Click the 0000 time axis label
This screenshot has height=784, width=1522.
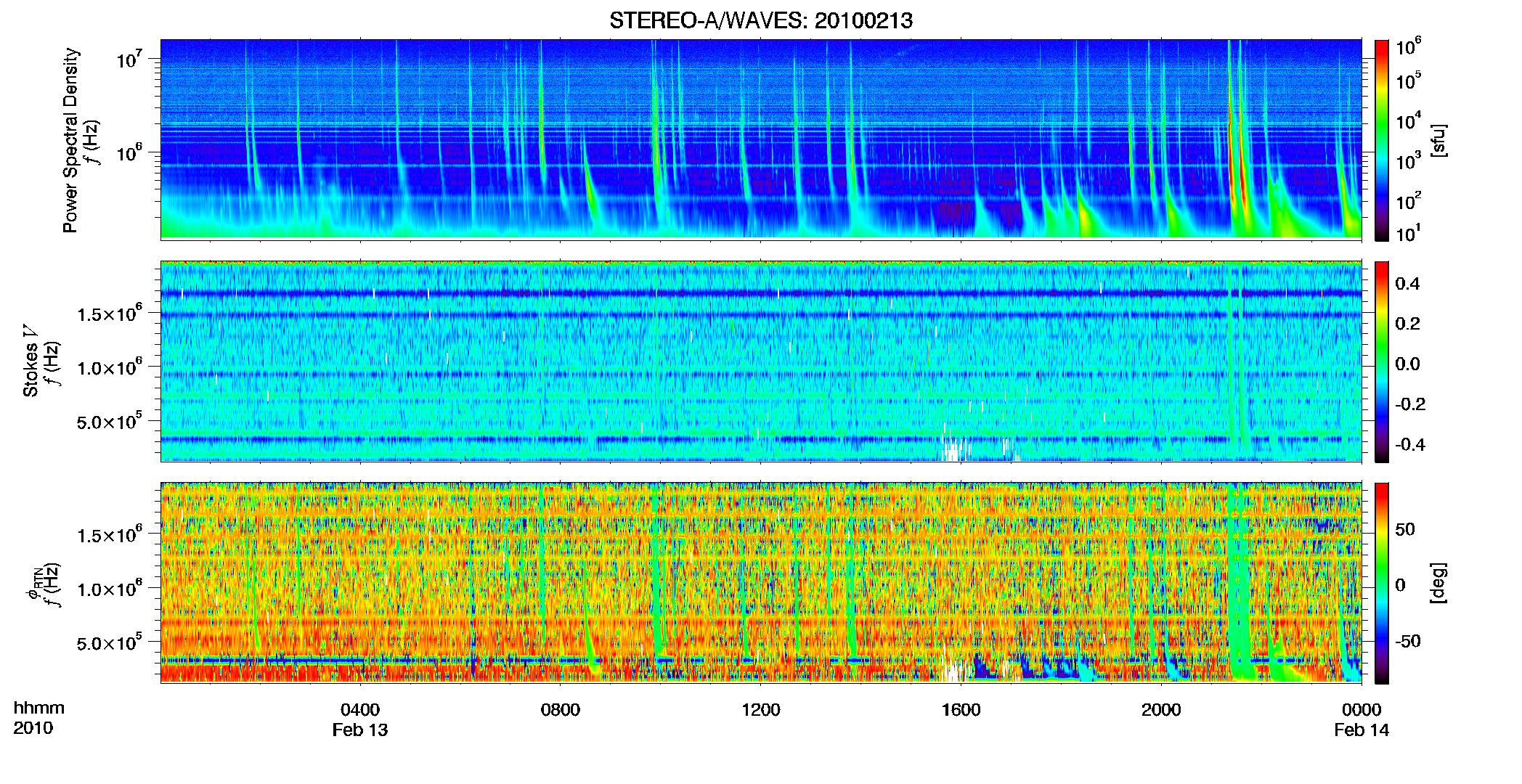tap(1362, 709)
